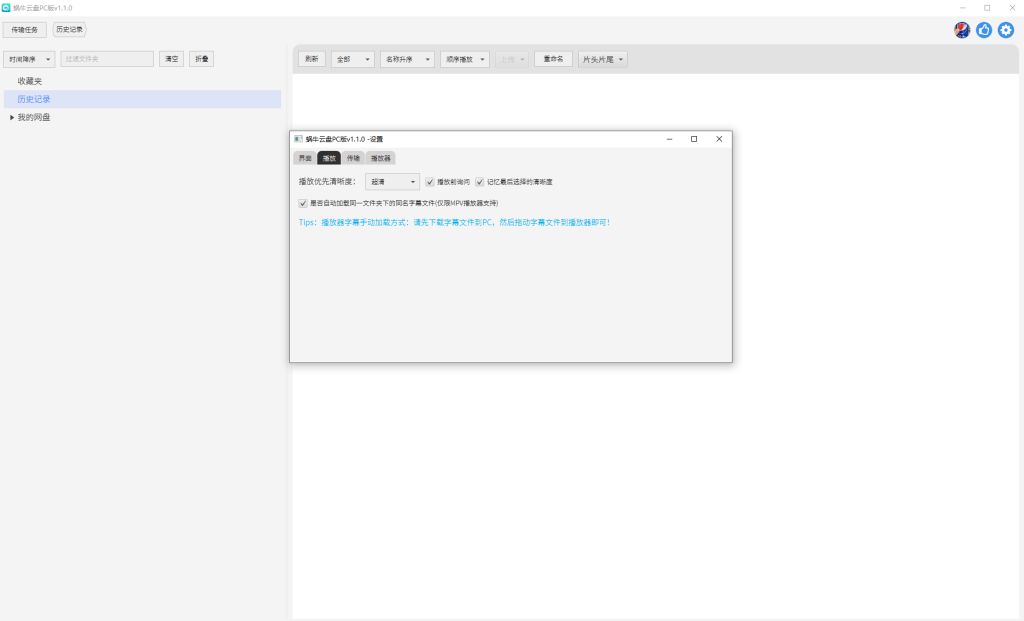Switch to the 传输 settings tab
This screenshot has height=621, width=1024.
[353, 158]
